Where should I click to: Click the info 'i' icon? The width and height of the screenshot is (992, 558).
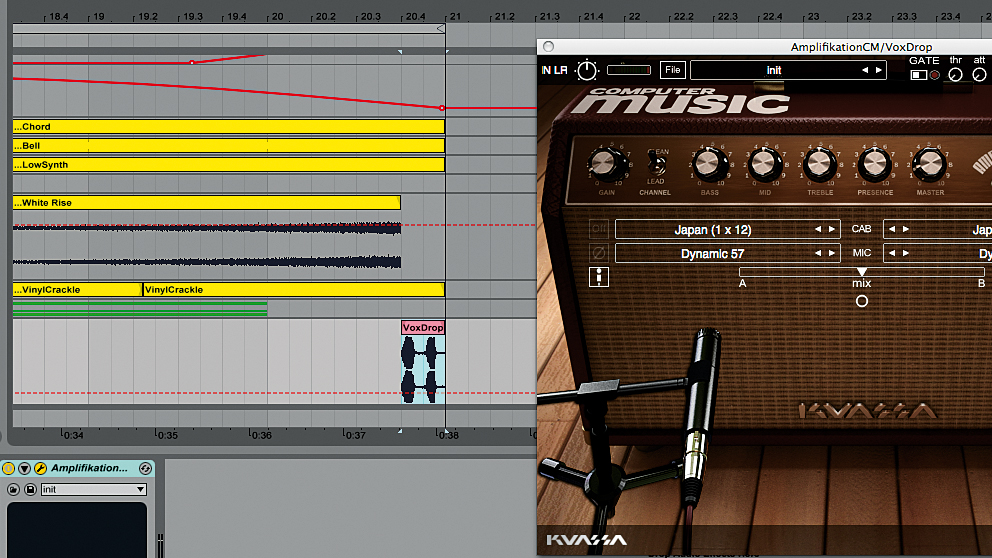pyautogui.click(x=598, y=276)
